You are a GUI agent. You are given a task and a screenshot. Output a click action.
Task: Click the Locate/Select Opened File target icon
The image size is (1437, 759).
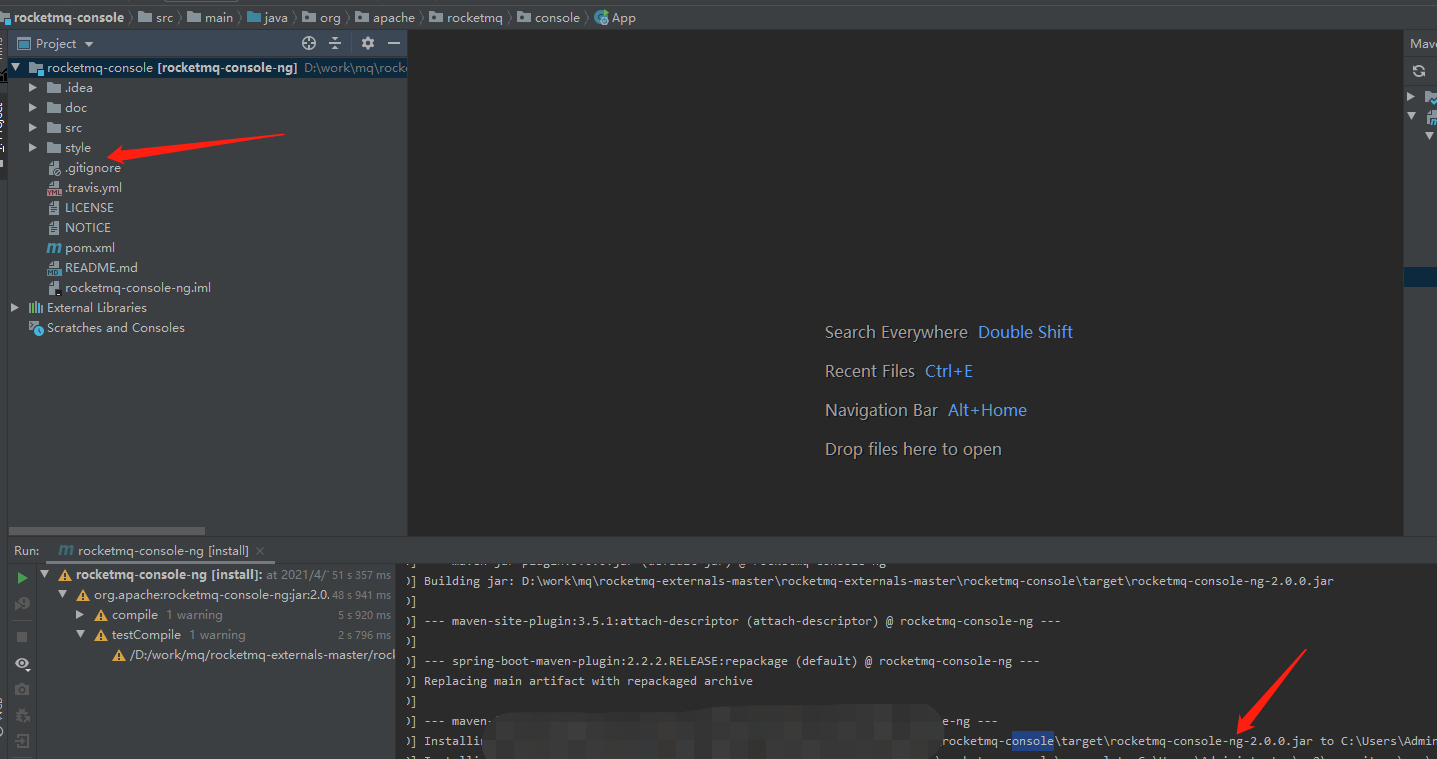(309, 43)
